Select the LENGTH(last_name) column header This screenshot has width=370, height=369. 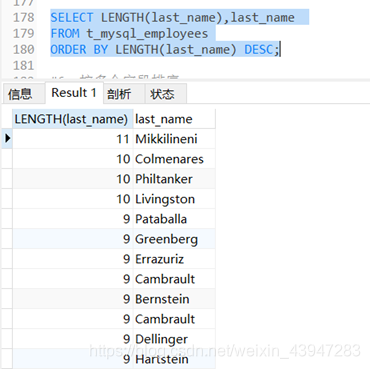coord(73,119)
